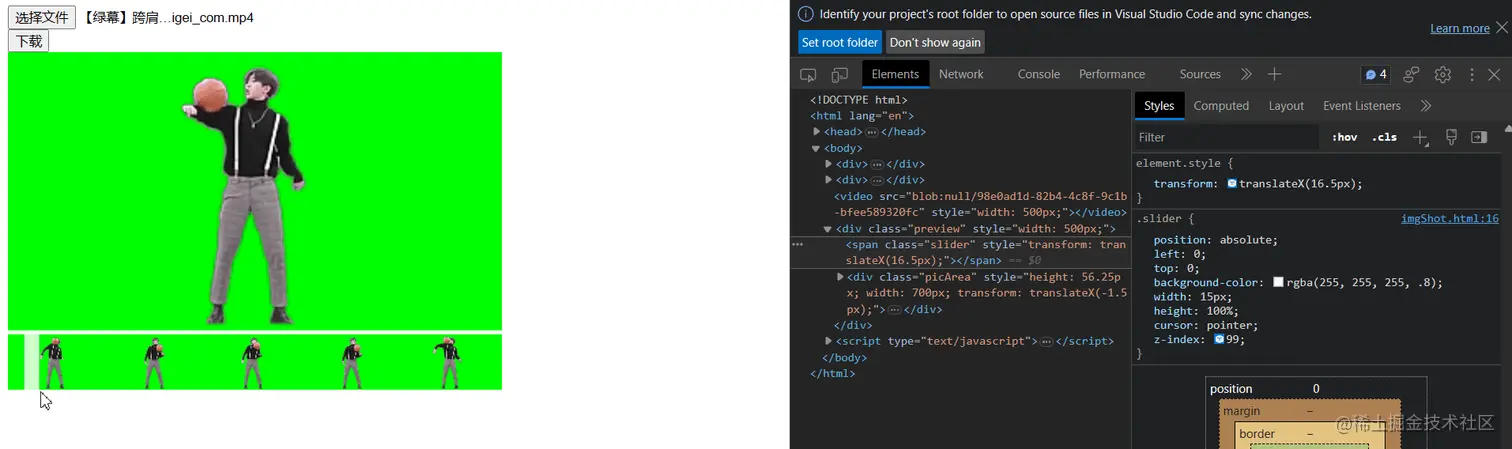Expand the script element node
This screenshot has width=1512, height=449.
(x=829, y=341)
